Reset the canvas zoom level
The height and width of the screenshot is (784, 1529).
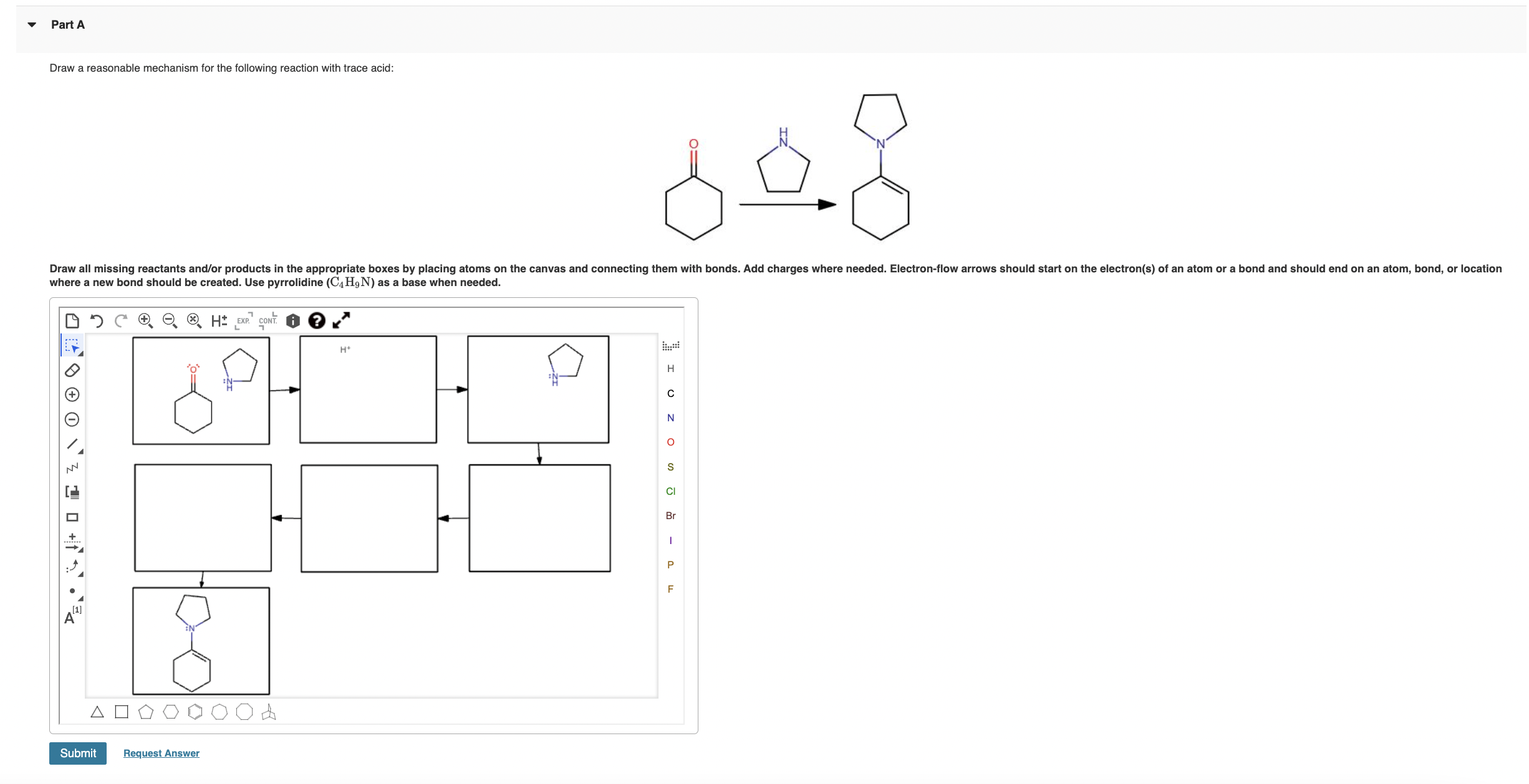coord(194,320)
